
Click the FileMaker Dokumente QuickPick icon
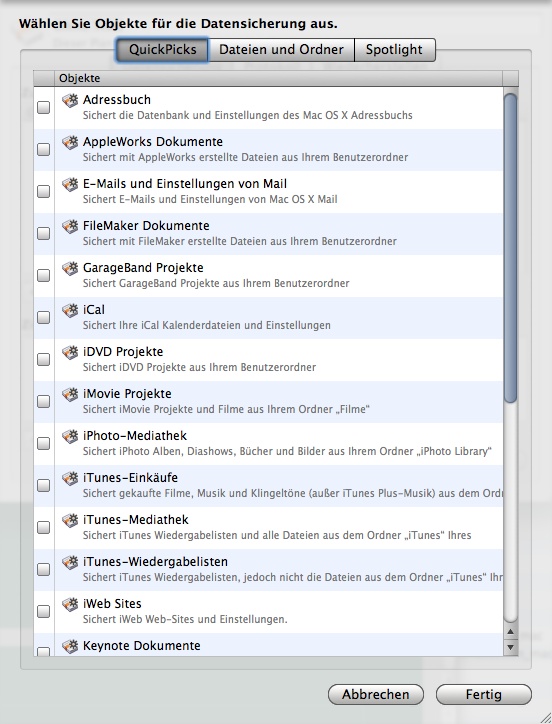tap(70, 226)
